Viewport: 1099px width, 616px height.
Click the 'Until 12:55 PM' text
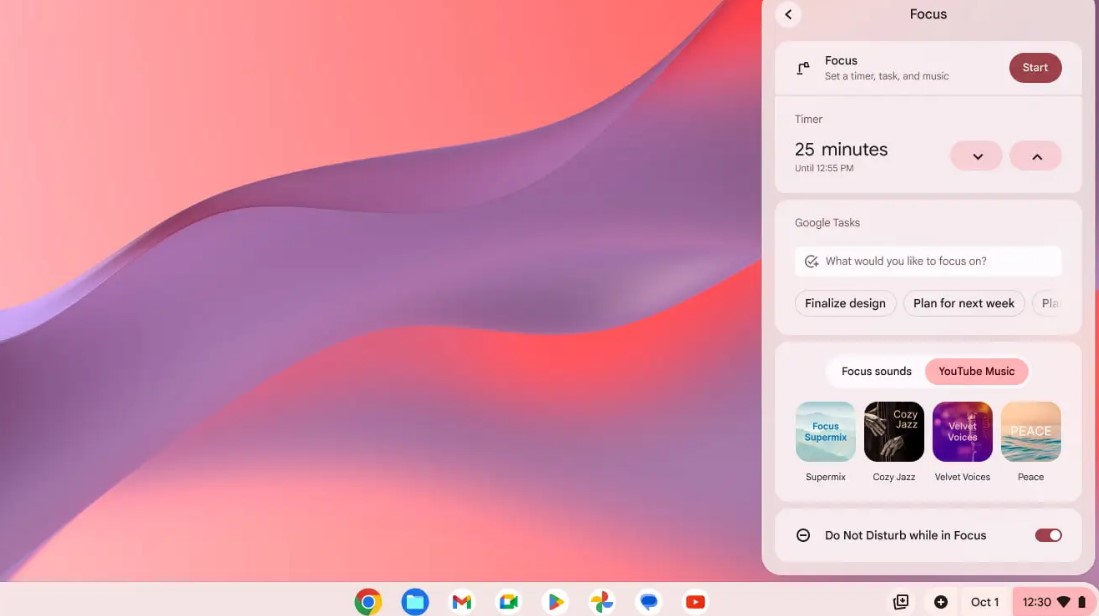pos(824,168)
